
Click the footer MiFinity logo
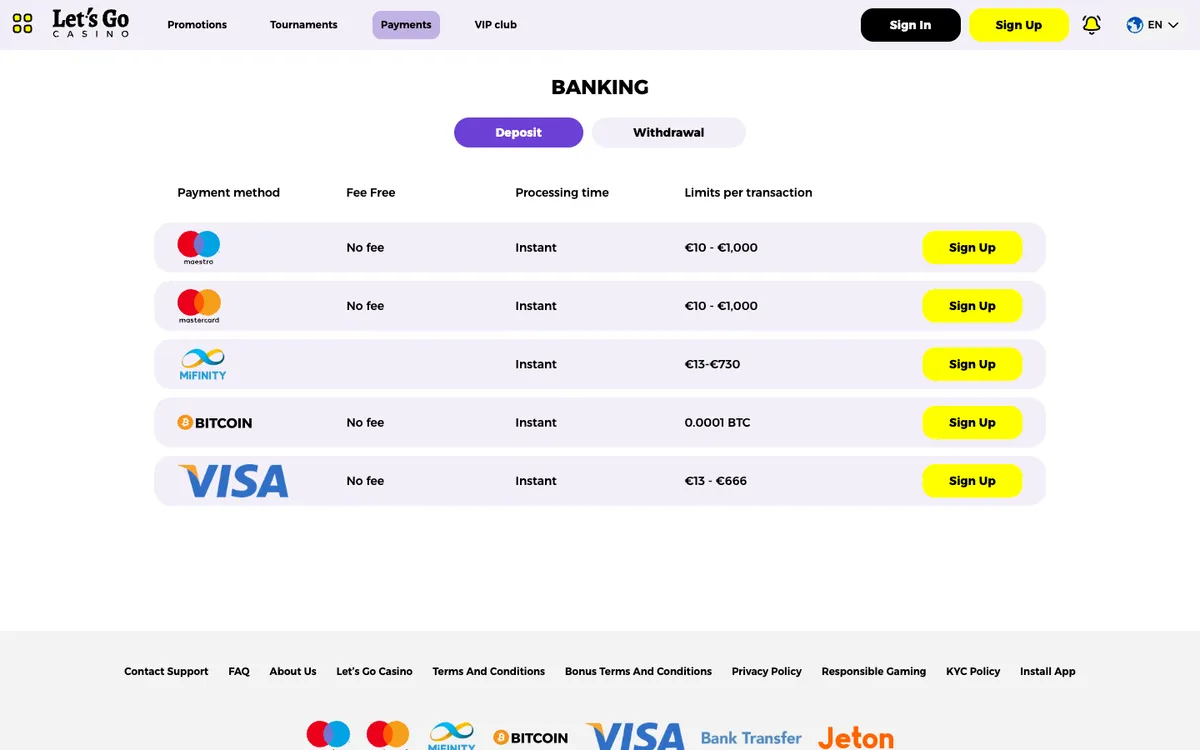[x=451, y=735]
